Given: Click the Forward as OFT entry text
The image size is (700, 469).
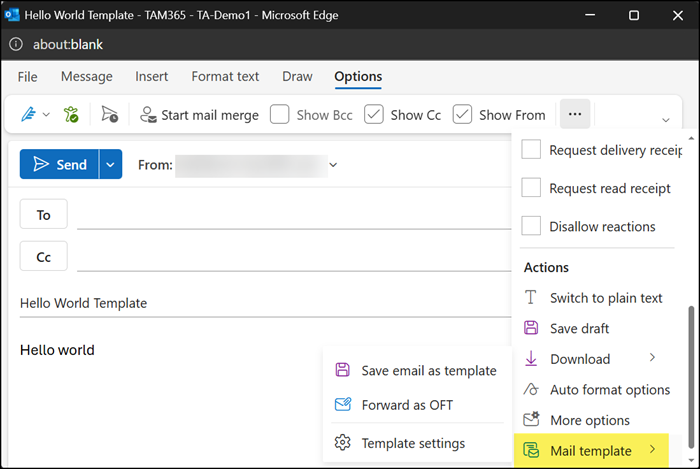Looking at the screenshot, I should click(x=407, y=405).
